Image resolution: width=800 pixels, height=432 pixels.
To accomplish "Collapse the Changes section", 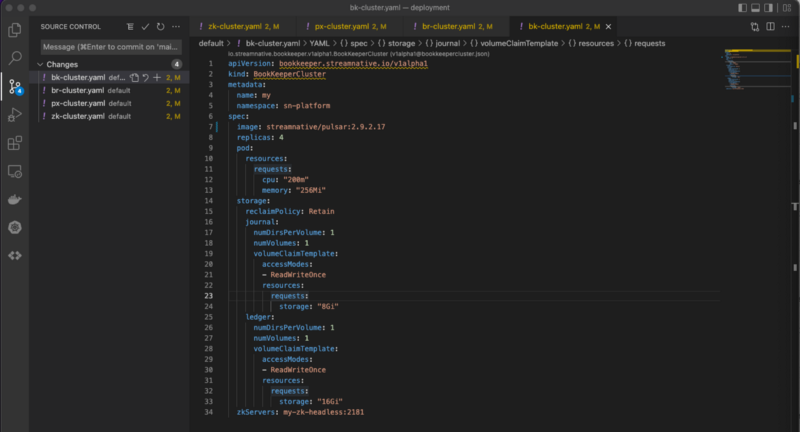I will click(x=40, y=64).
